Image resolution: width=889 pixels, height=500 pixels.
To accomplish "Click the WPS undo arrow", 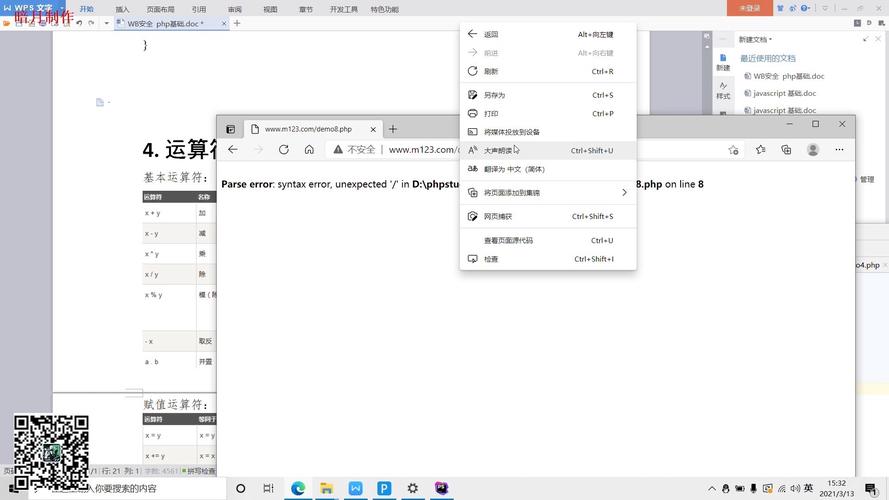I will click(79, 23).
